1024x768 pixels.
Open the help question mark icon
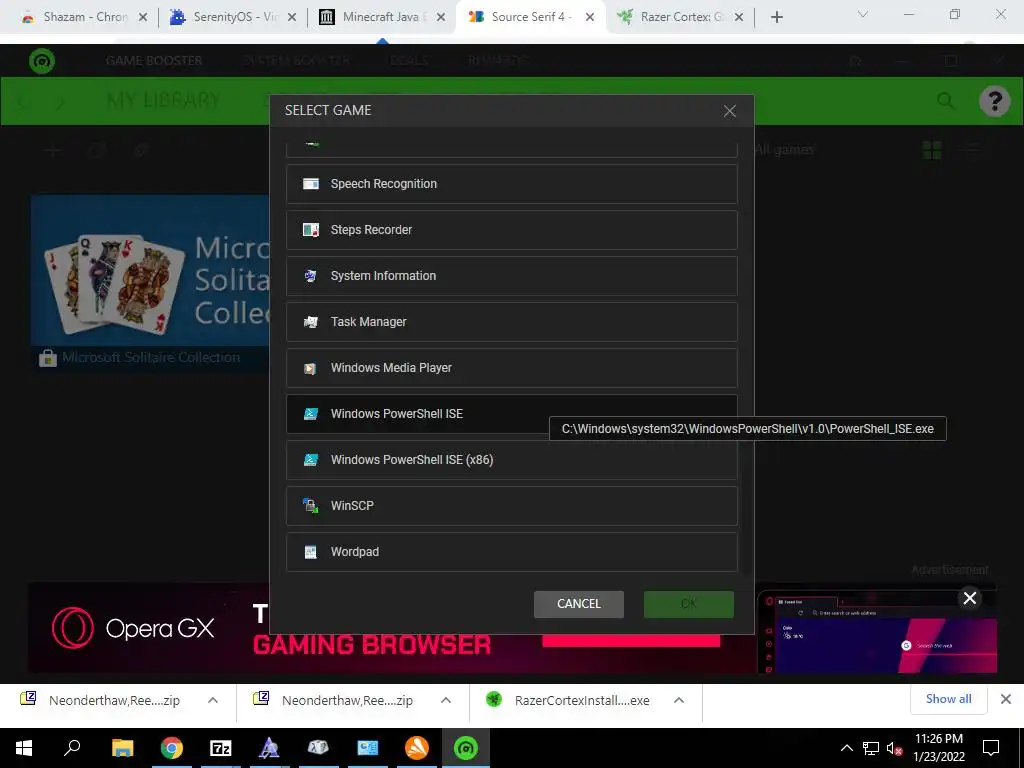995,101
